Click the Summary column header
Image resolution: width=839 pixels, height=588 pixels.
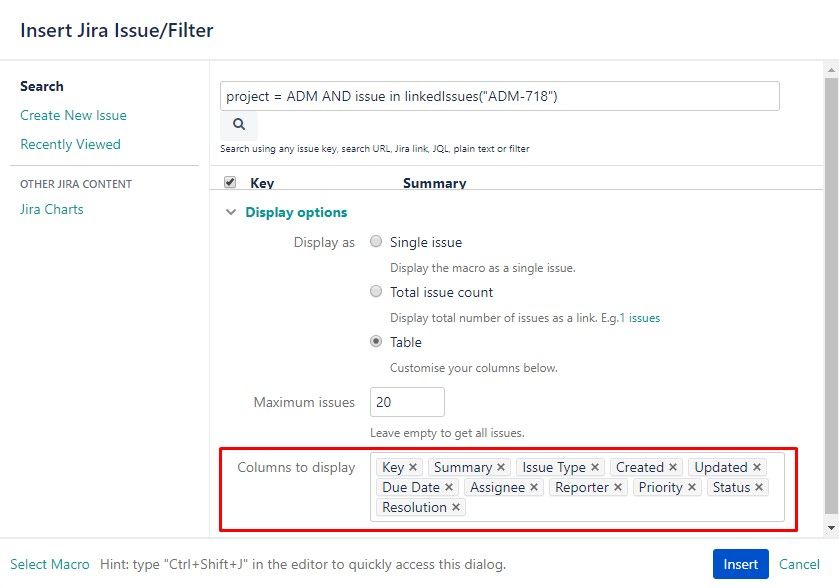tap(434, 183)
